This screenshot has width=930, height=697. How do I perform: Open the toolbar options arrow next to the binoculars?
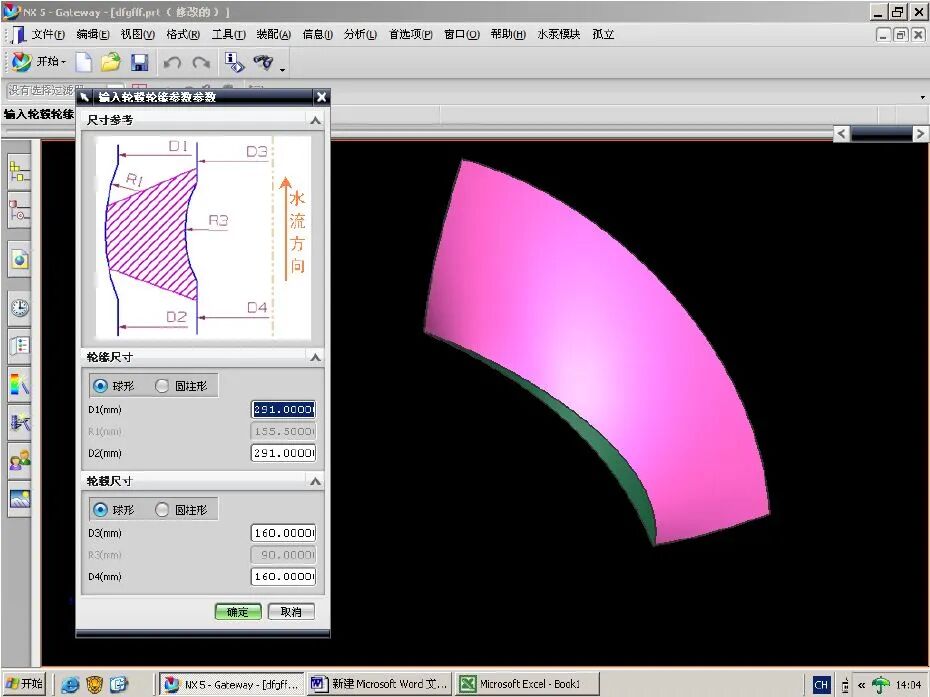point(282,69)
